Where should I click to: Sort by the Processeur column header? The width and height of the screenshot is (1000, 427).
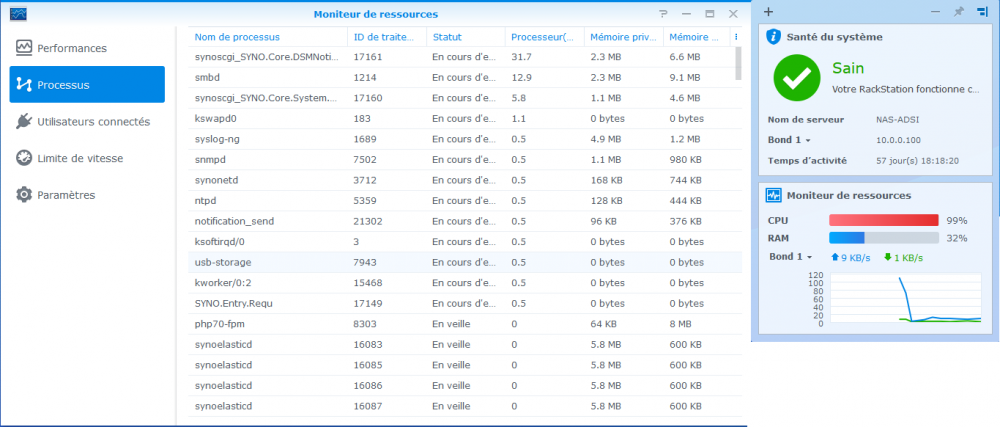pos(542,37)
